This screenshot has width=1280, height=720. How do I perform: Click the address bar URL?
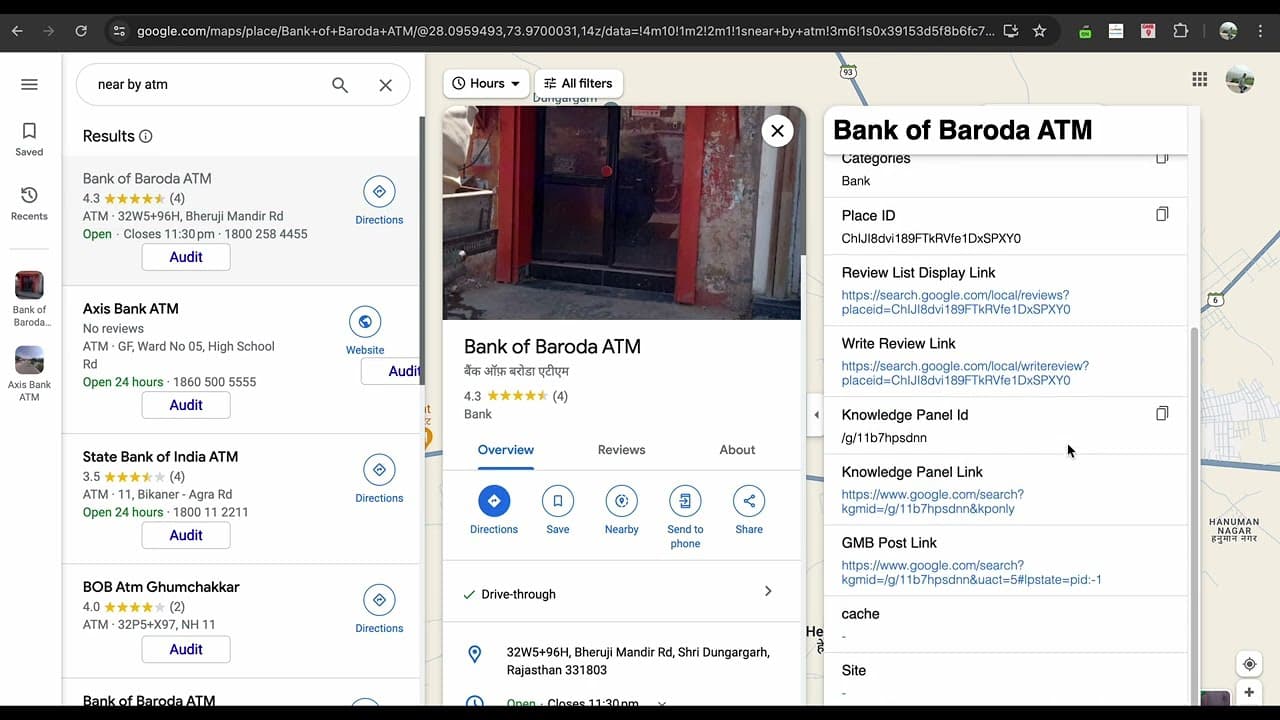click(566, 31)
